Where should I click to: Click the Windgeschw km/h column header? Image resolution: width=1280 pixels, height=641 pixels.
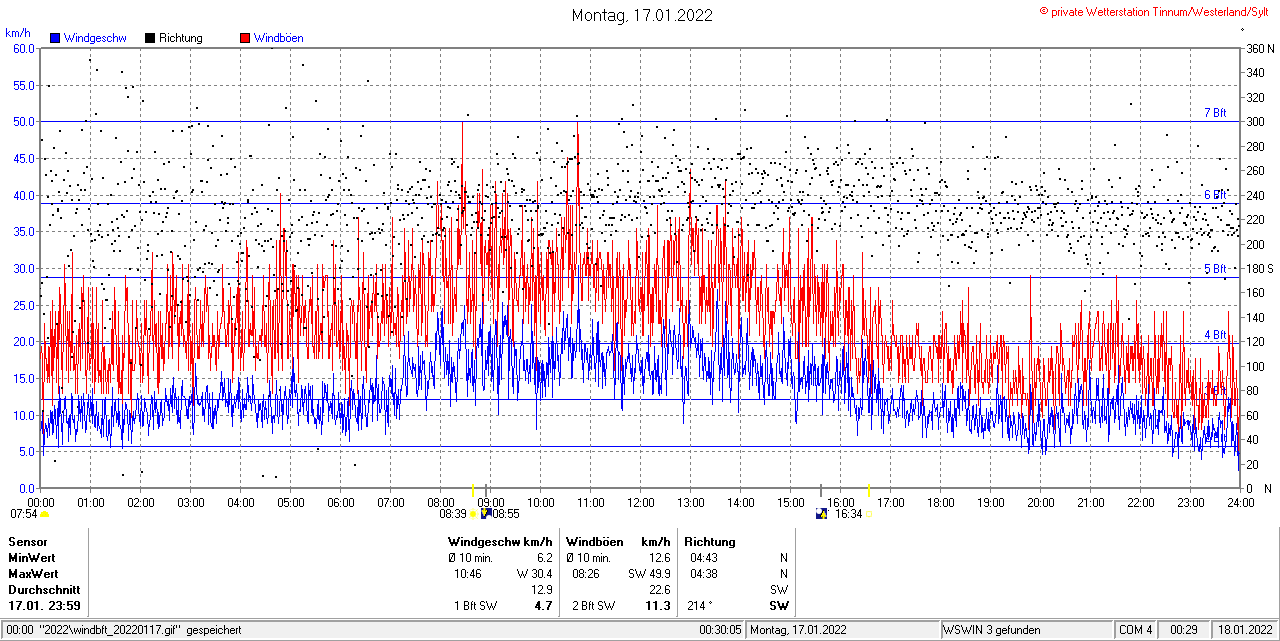click(x=500, y=542)
